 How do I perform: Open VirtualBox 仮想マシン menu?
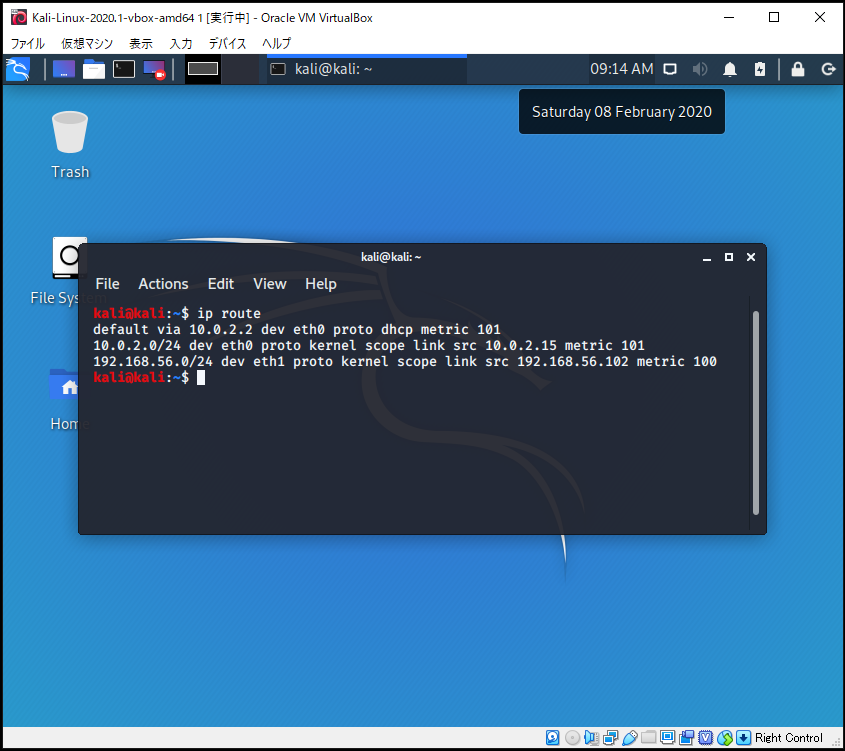87,43
